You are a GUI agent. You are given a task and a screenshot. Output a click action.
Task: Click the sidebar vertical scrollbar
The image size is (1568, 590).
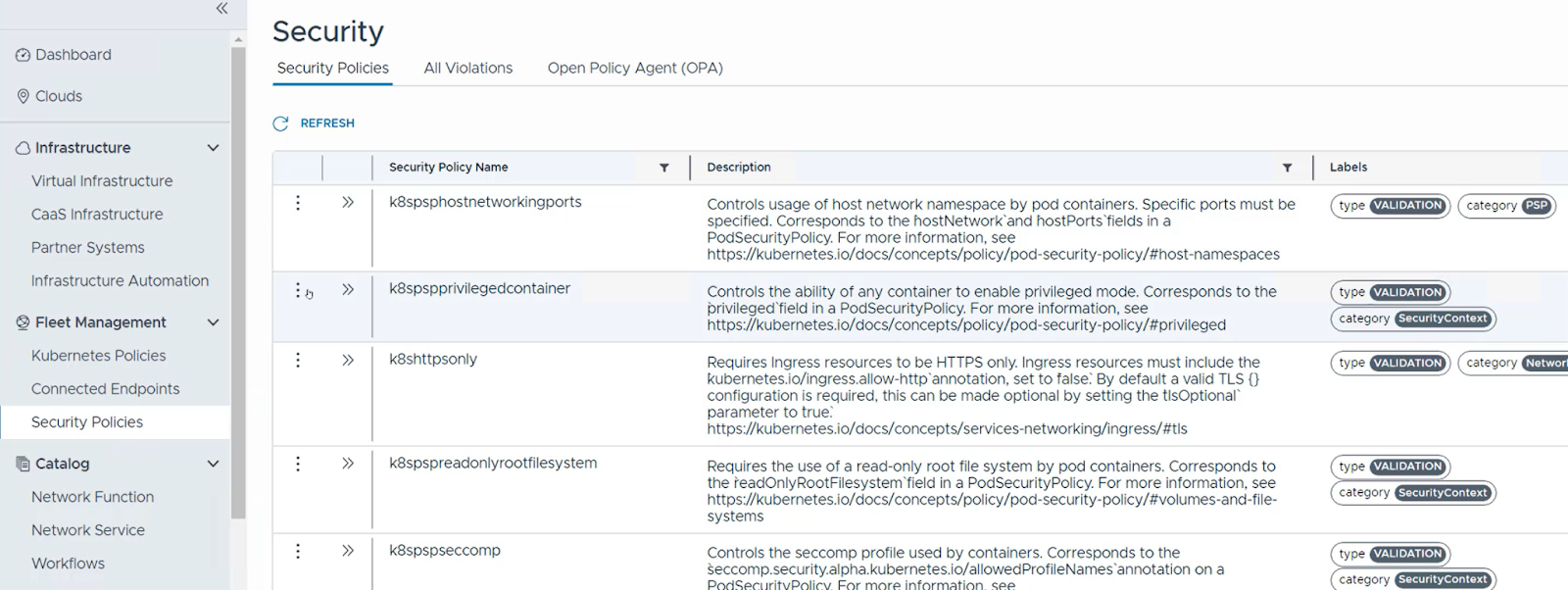pyautogui.click(x=238, y=284)
